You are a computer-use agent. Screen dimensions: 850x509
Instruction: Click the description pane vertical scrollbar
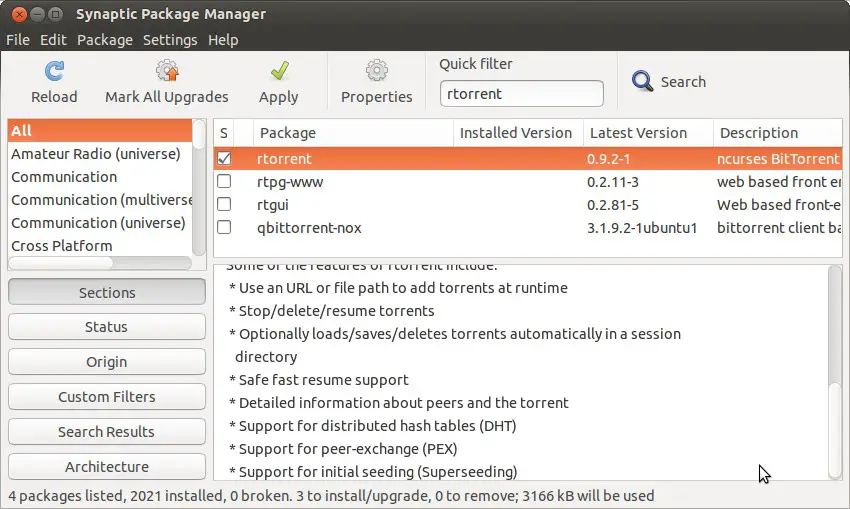pos(835,372)
